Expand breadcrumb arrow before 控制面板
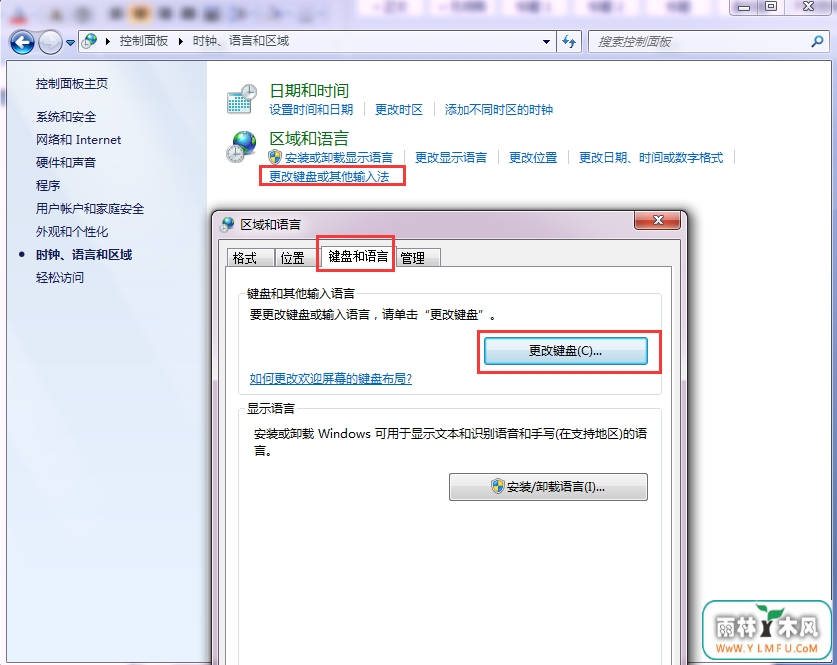This screenshot has width=837, height=665. pos(108,42)
